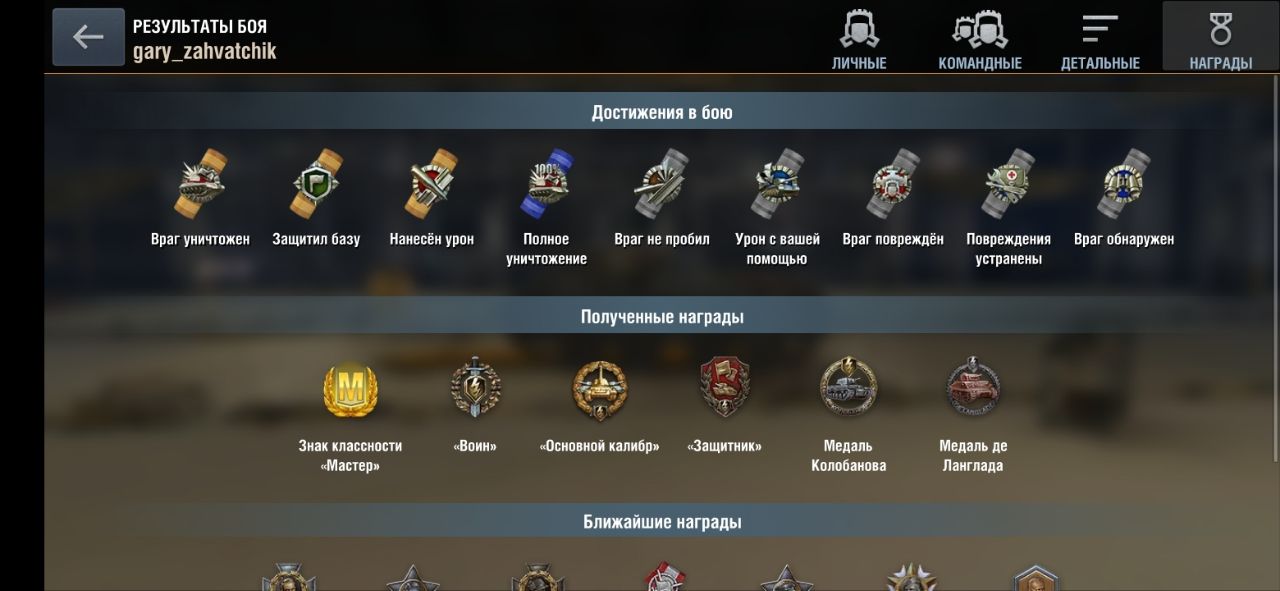Image resolution: width=1280 pixels, height=591 pixels.
Task: Switch to the ЛИЧНЫЕ tab
Action: point(860,41)
